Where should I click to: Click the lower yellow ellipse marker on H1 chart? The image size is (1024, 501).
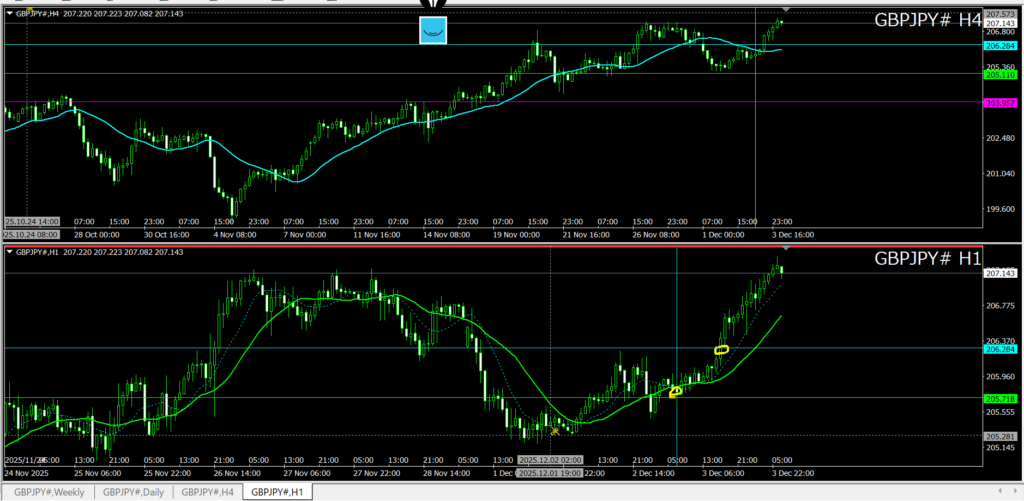(x=676, y=391)
